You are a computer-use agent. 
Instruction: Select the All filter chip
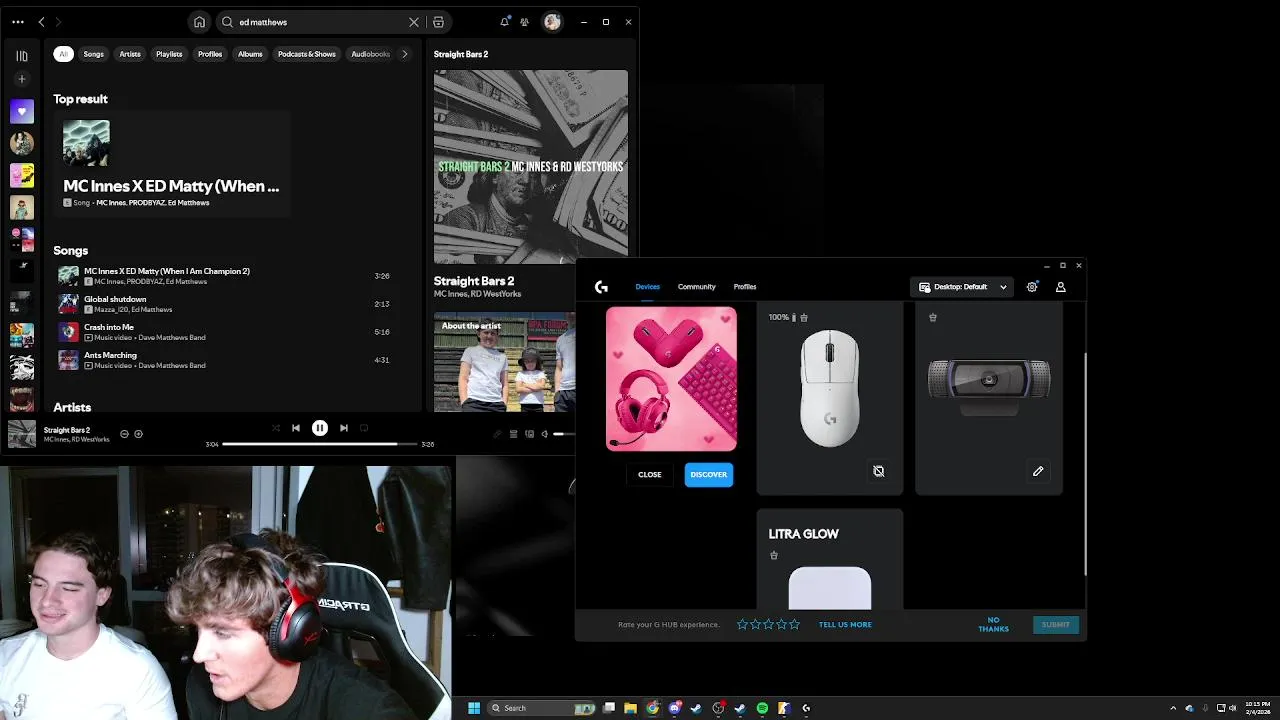63,54
